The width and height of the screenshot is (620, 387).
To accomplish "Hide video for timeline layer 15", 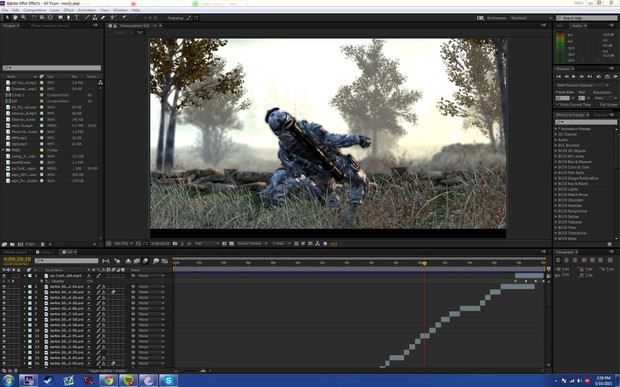I will pos(4,358).
